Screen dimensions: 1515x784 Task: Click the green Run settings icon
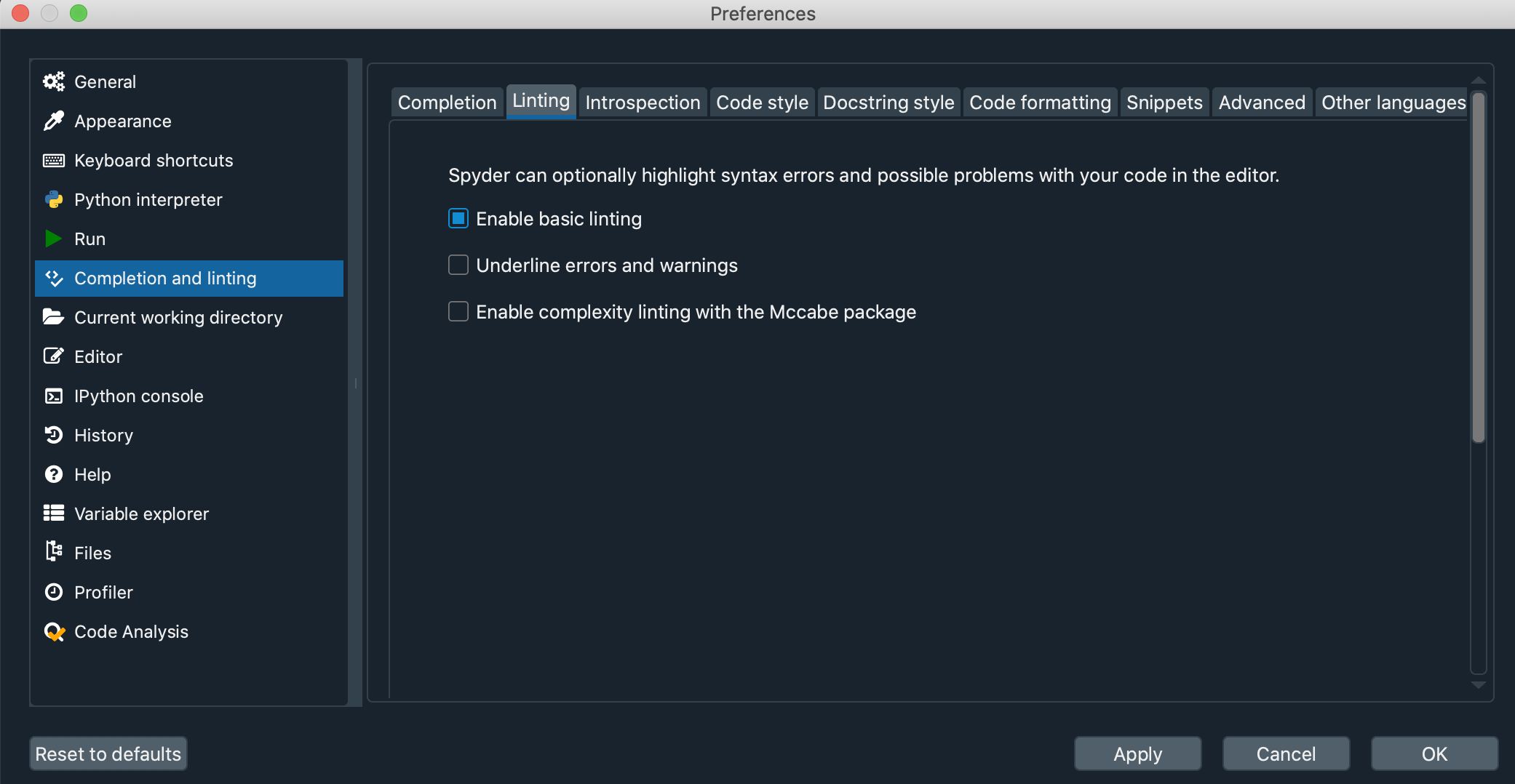[53, 239]
